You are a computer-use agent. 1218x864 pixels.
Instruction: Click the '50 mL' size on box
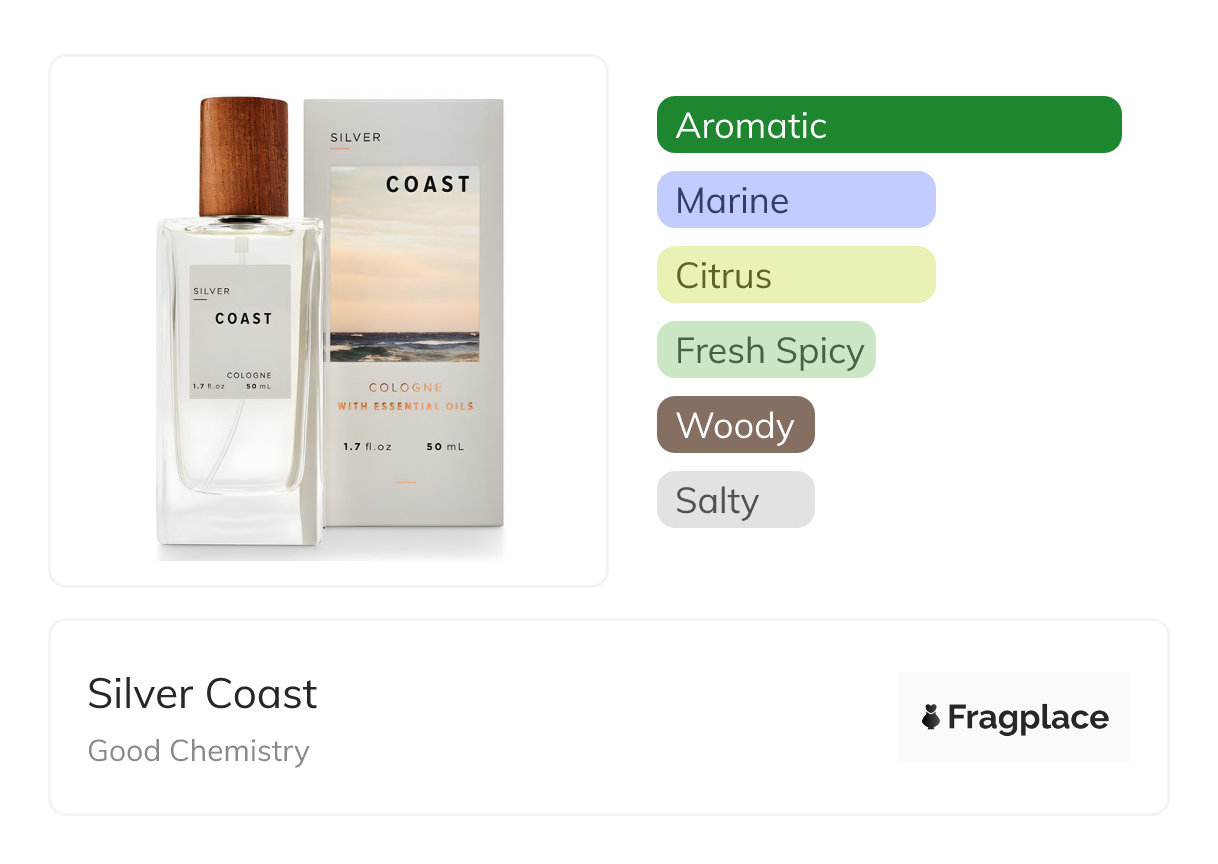(445, 447)
